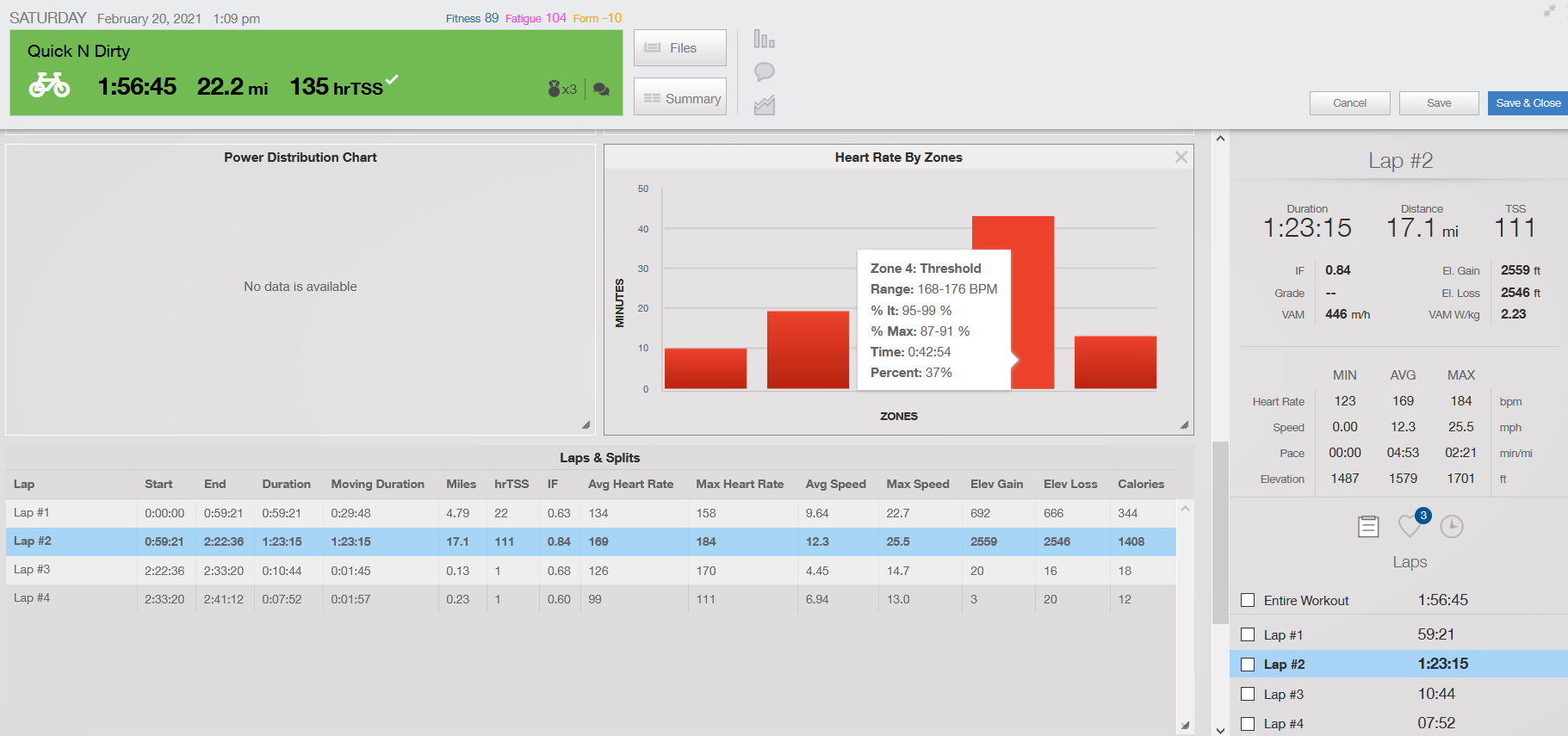Click the Cancel button
Viewport: 1568px width, 736px height.
pos(1349,103)
